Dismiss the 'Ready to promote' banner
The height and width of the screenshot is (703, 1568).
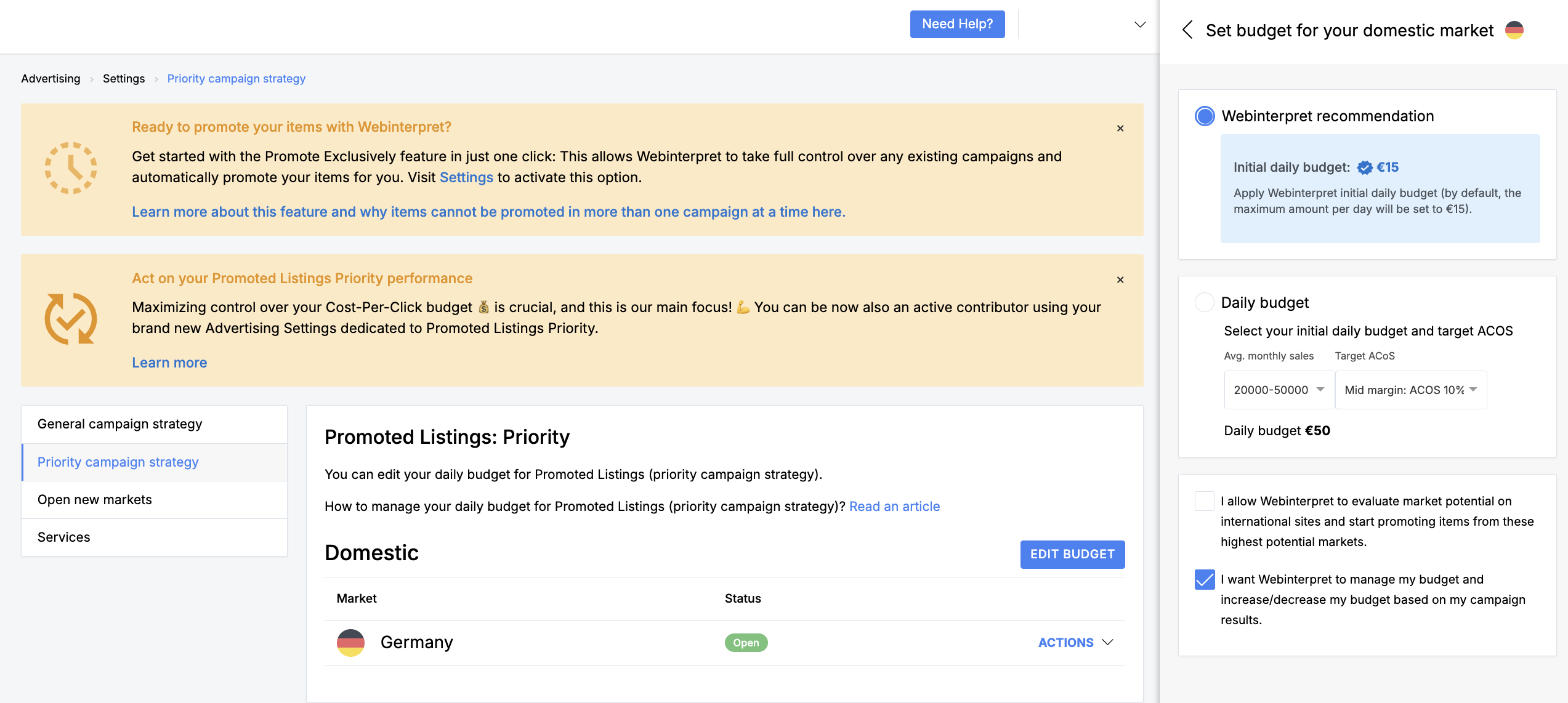click(x=1120, y=128)
